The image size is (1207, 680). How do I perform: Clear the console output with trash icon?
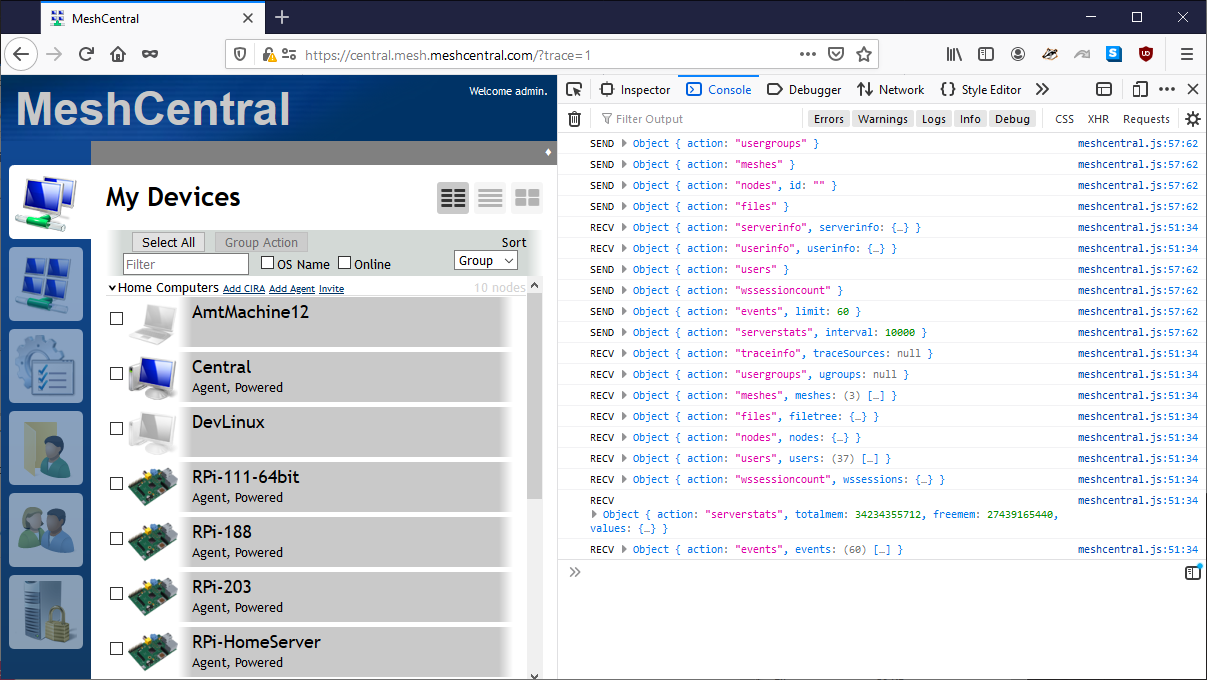[x=574, y=118]
